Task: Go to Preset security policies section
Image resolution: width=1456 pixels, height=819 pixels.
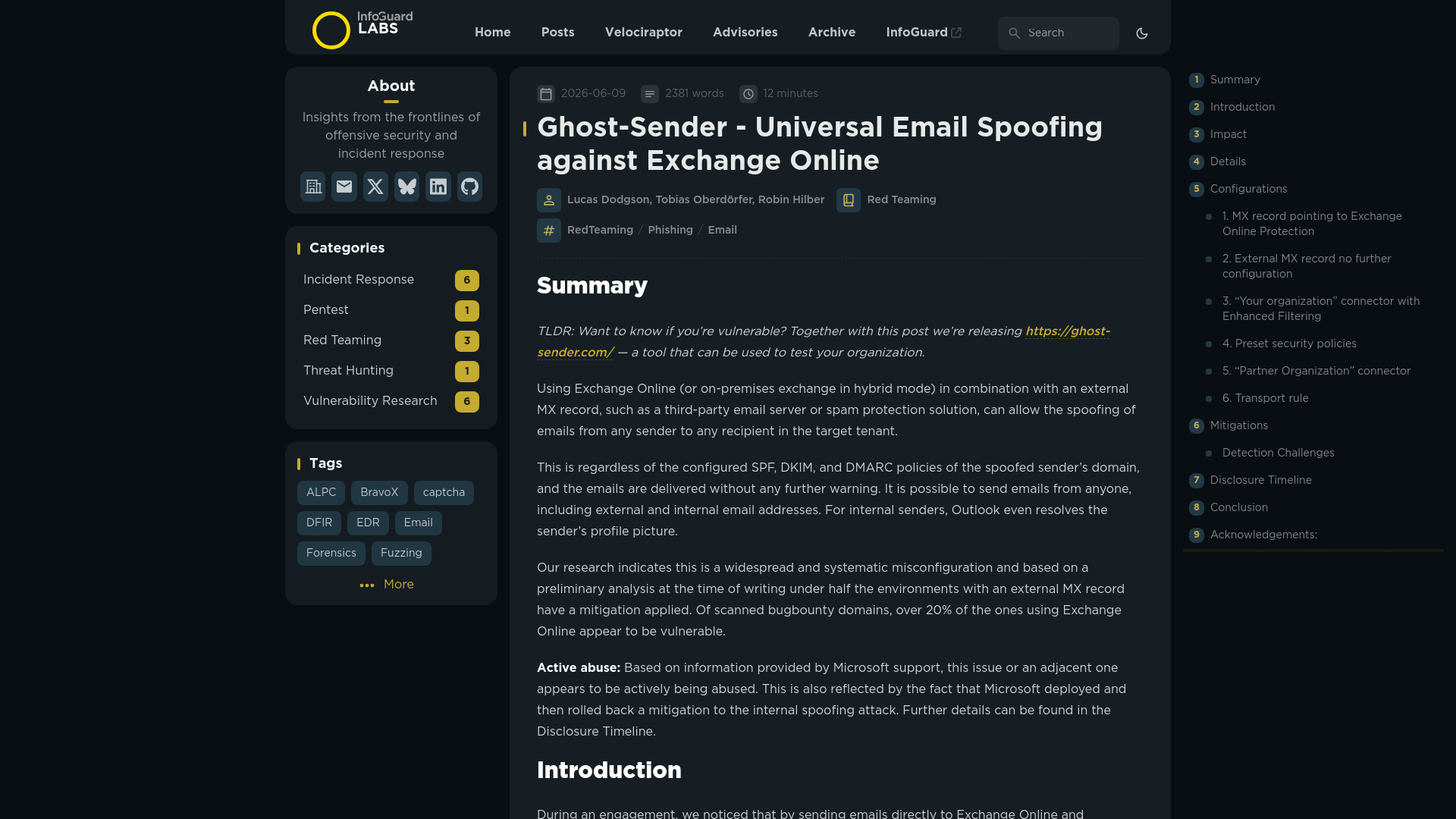Action: pyautogui.click(x=1289, y=344)
